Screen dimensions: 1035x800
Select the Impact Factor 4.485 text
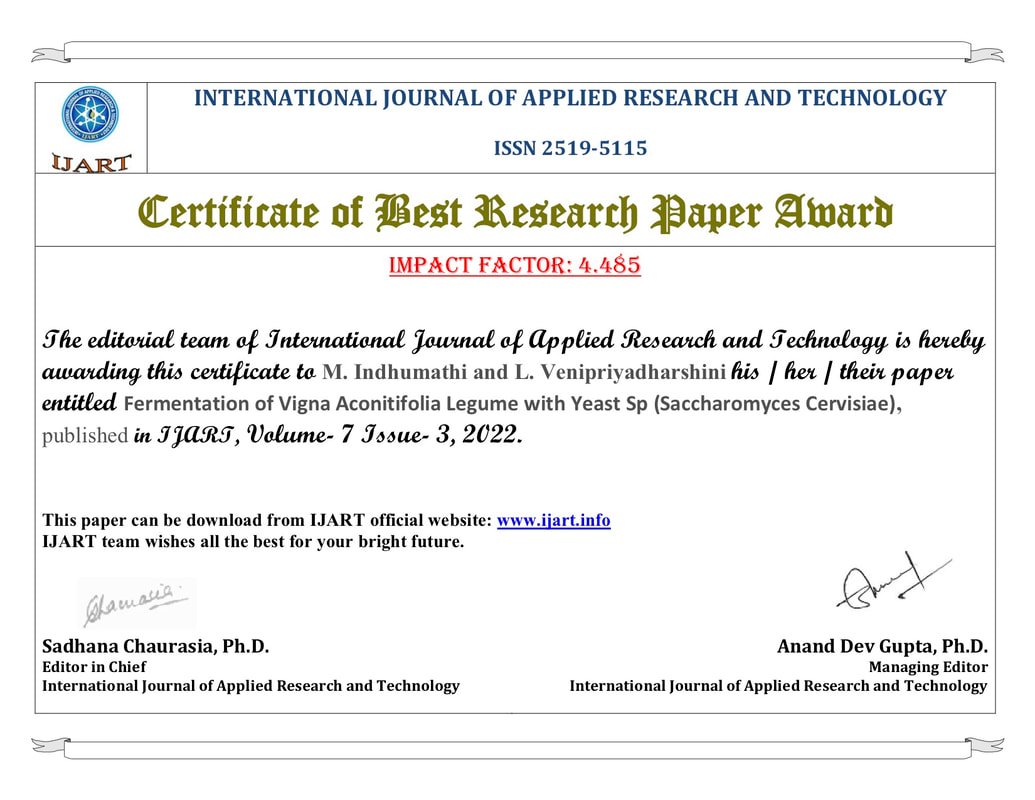point(515,265)
